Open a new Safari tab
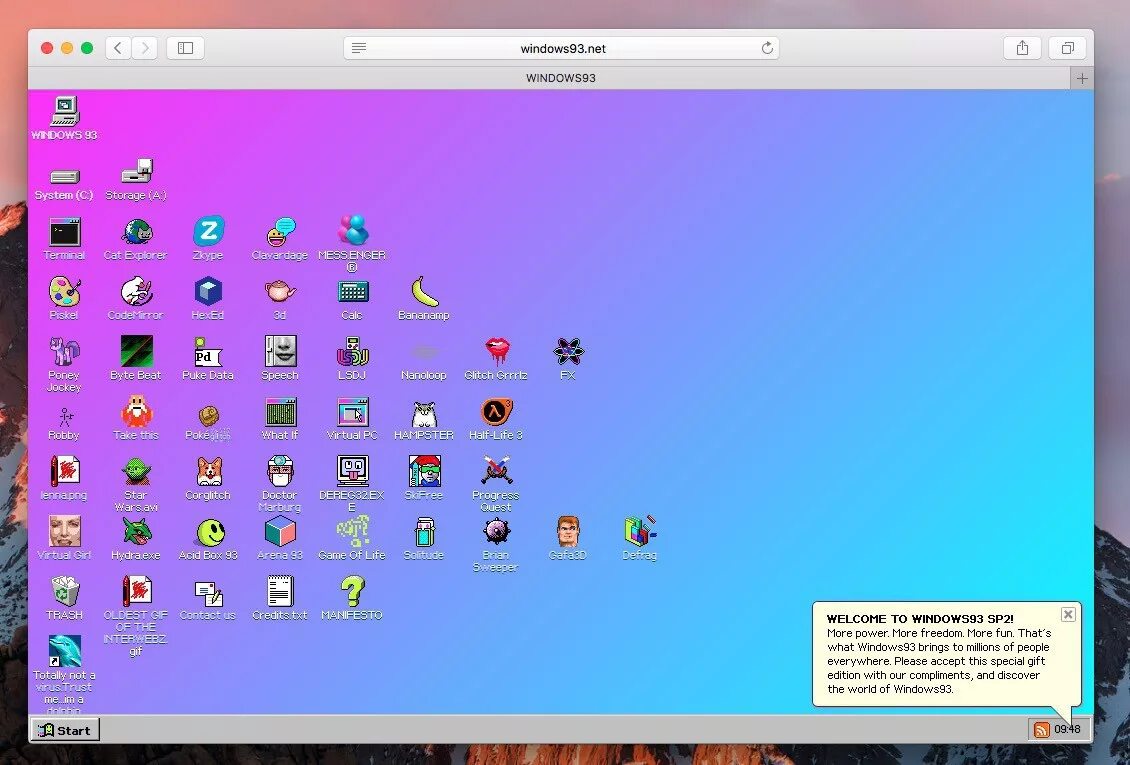The height and width of the screenshot is (765, 1130). point(1082,79)
